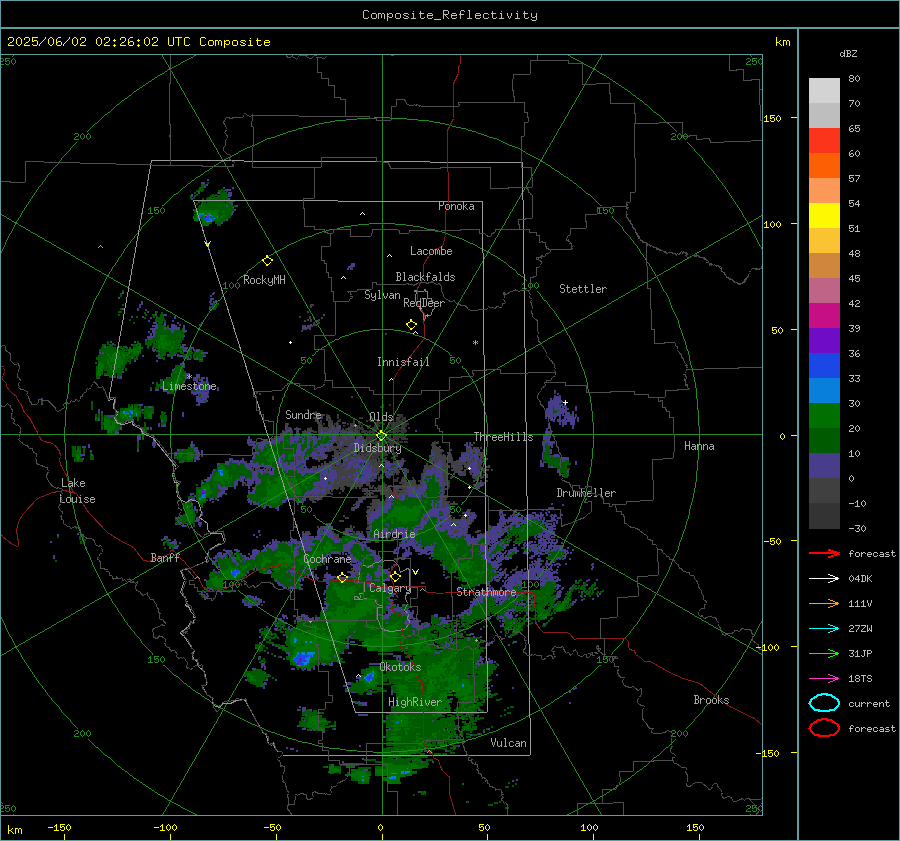This screenshot has height=841, width=900.
Task: Click the Sylvan label on map
Action: 382,295
